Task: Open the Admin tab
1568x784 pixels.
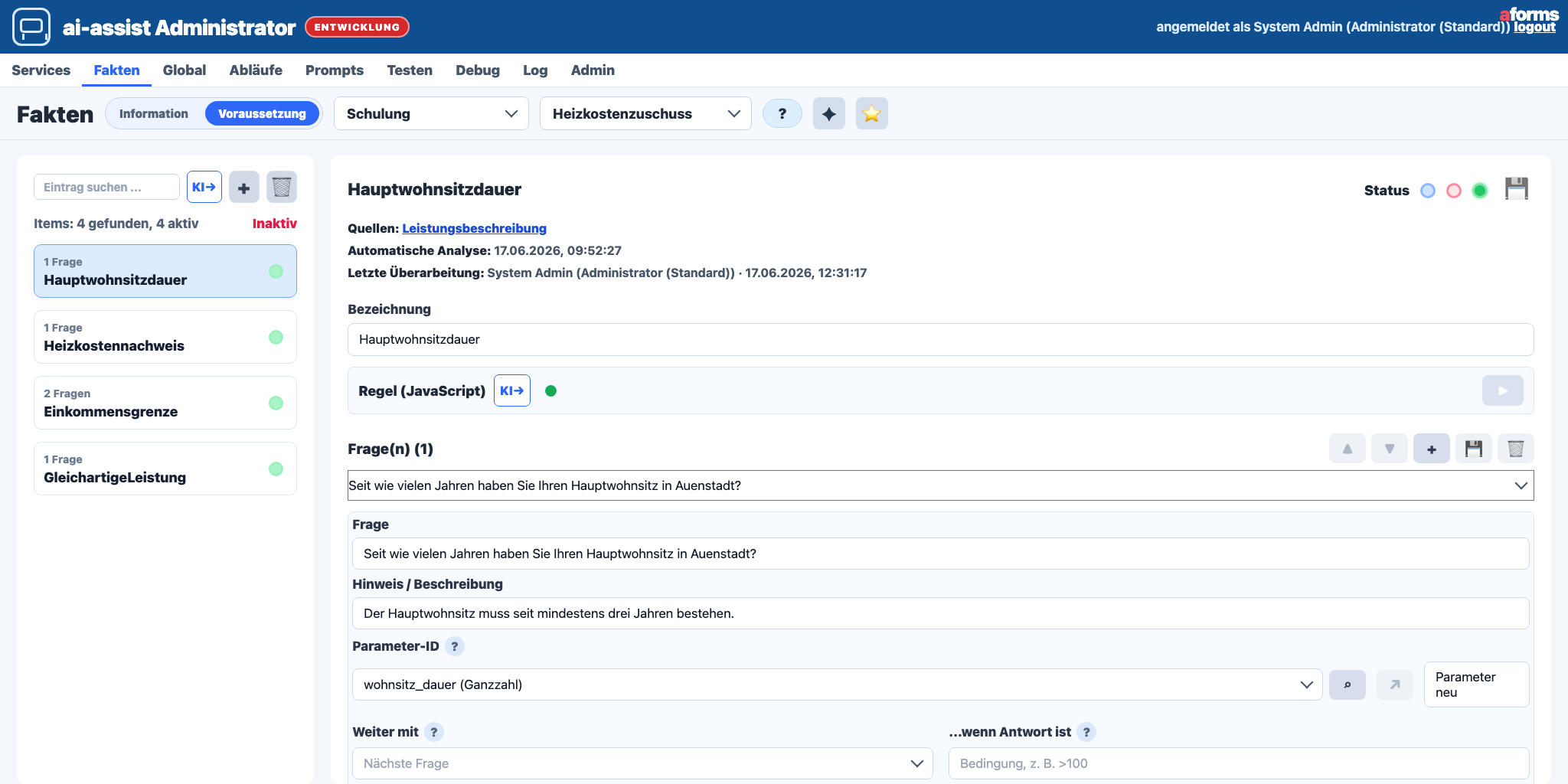Action: click(x=593, y=70)
